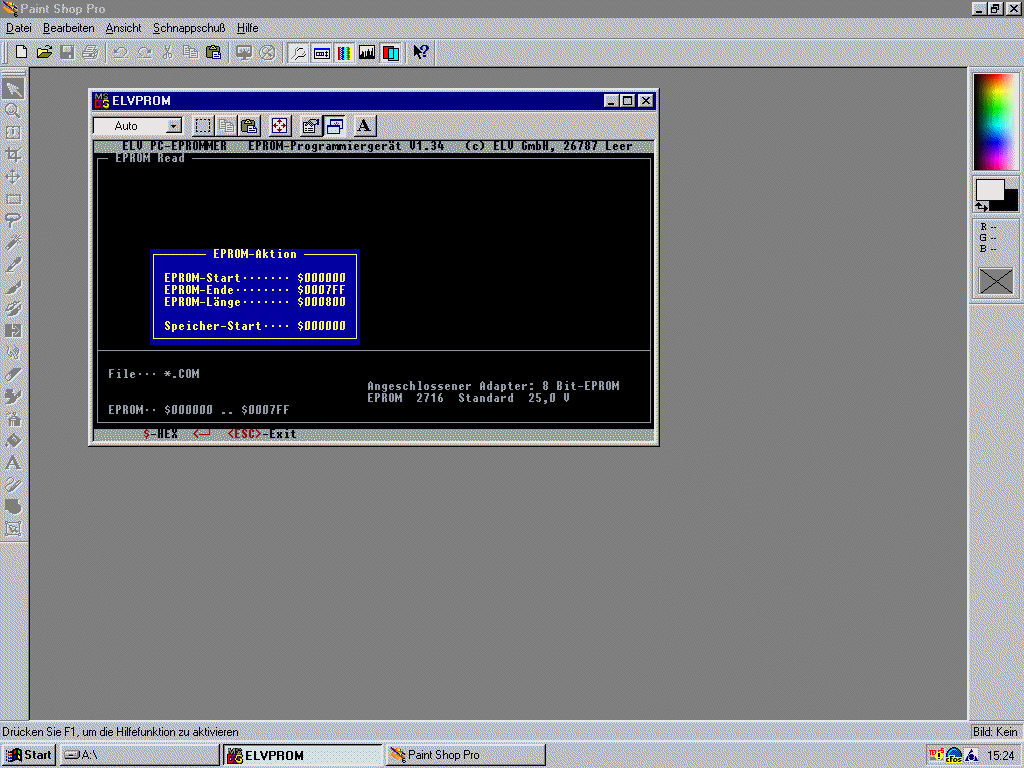Viewport: 1024px width, 768px height.
Task: Click the Undo arrow in the toolbar
Action: pos(120,52)
